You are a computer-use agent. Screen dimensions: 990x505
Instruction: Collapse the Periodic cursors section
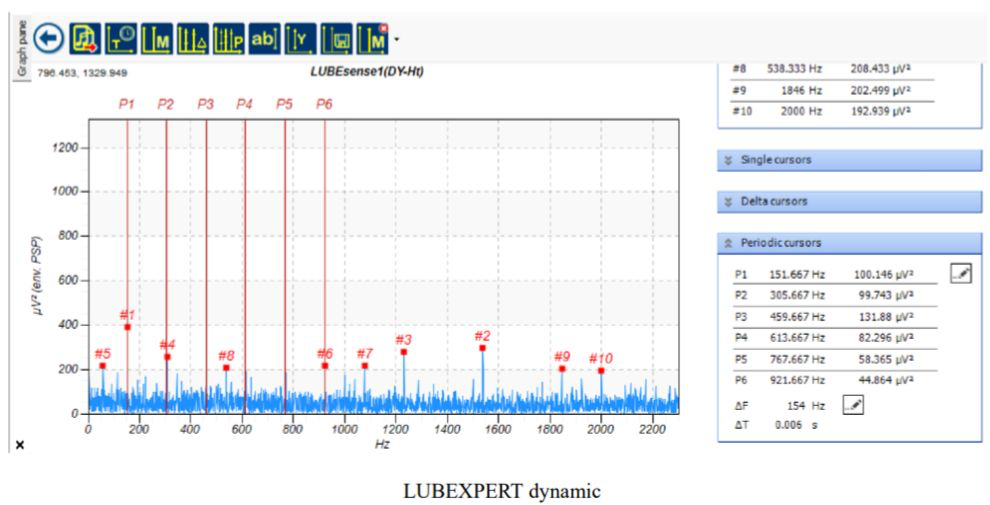(849, 243)
